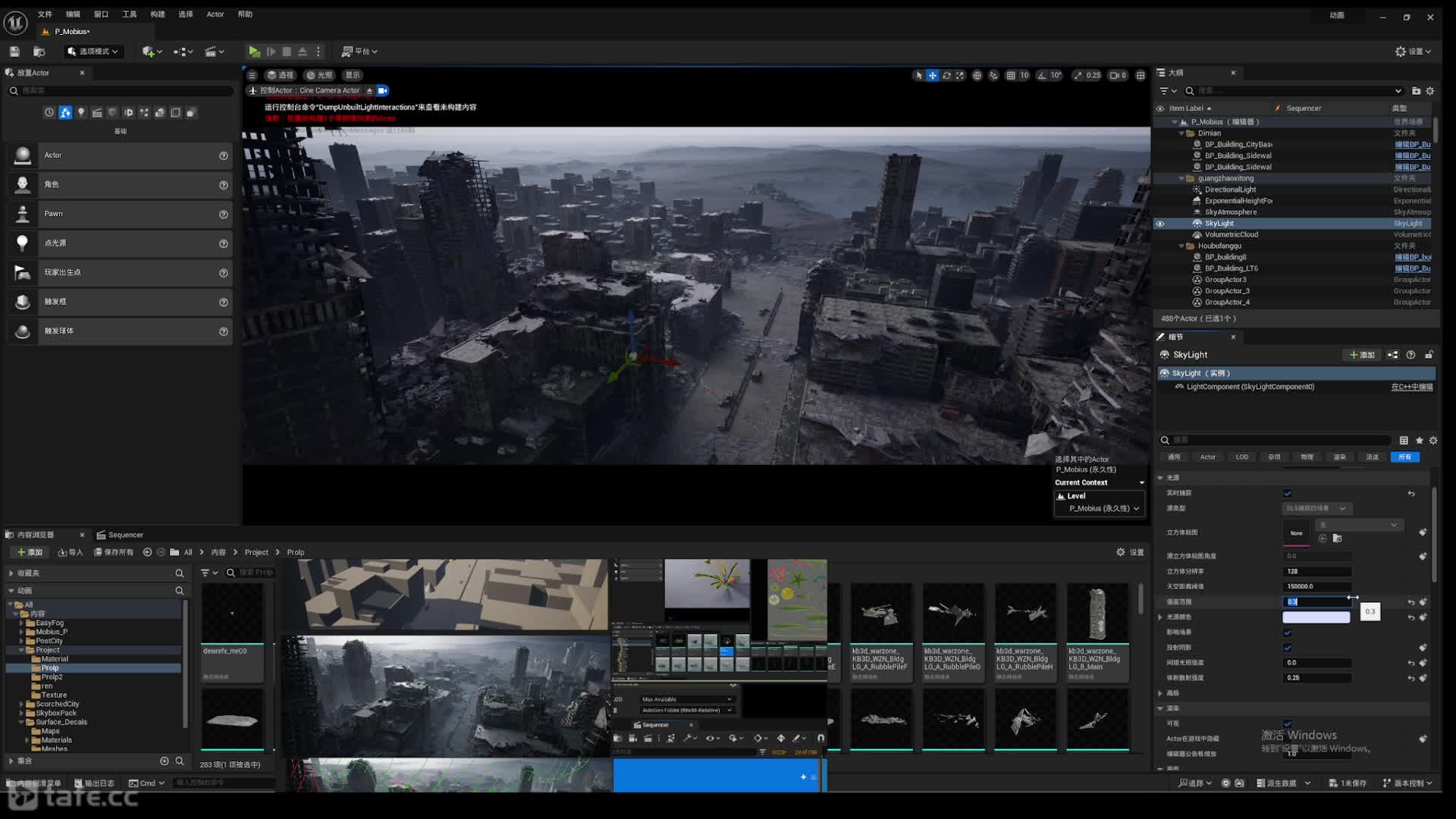Click the volumetric scattering intensity 0.25 field

[1316, 678]
